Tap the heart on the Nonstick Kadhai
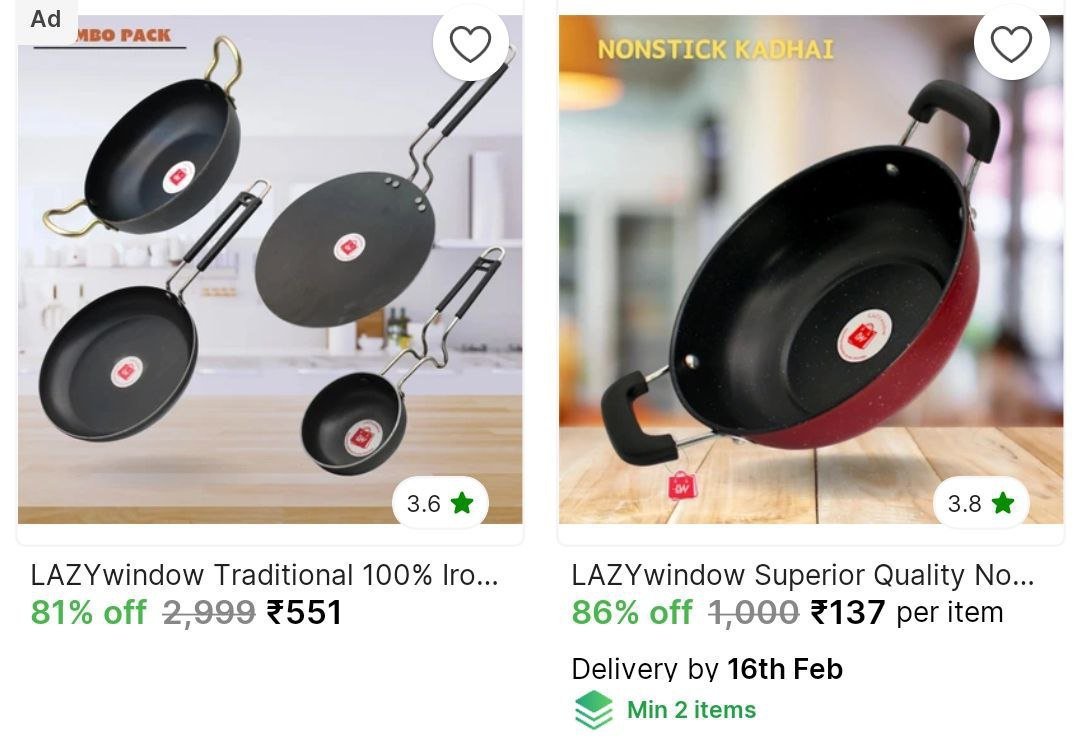The width and height of the screenshot is (1080, 739). pyautogui.click(x=1011, y=44)
